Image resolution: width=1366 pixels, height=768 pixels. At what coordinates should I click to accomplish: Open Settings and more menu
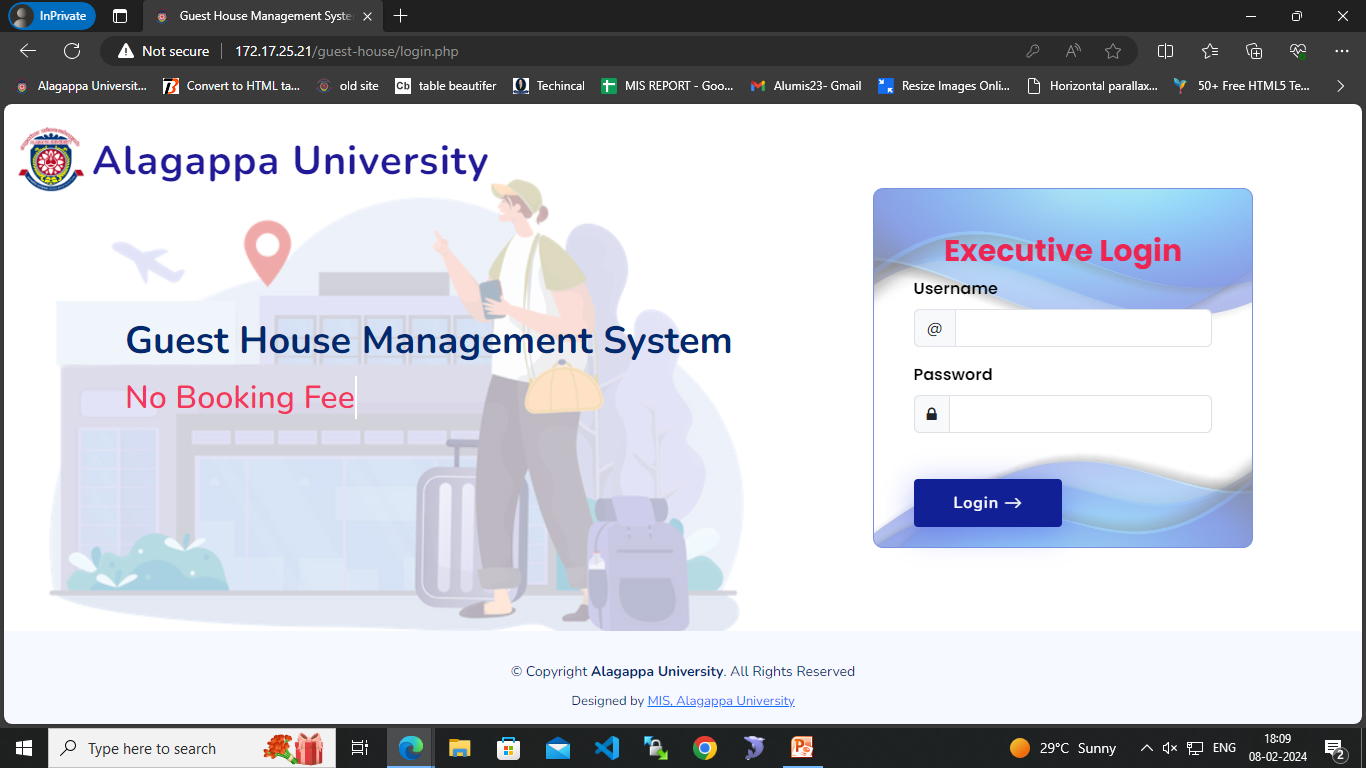click(x=1342, y=51)
